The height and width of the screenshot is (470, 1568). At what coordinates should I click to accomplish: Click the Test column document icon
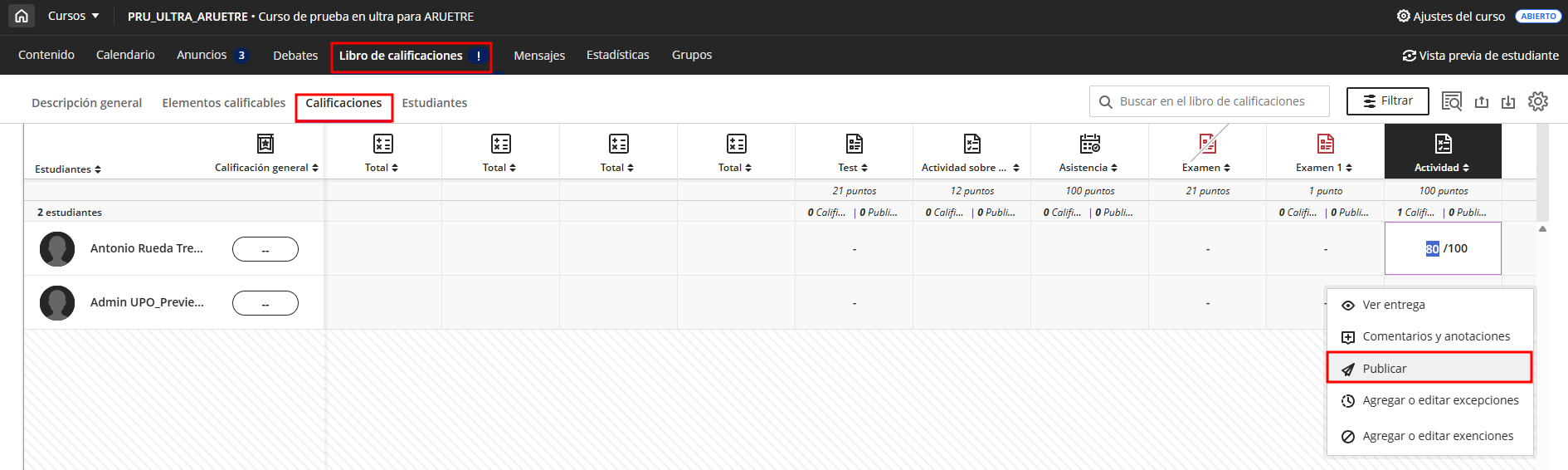coord(854,144)
